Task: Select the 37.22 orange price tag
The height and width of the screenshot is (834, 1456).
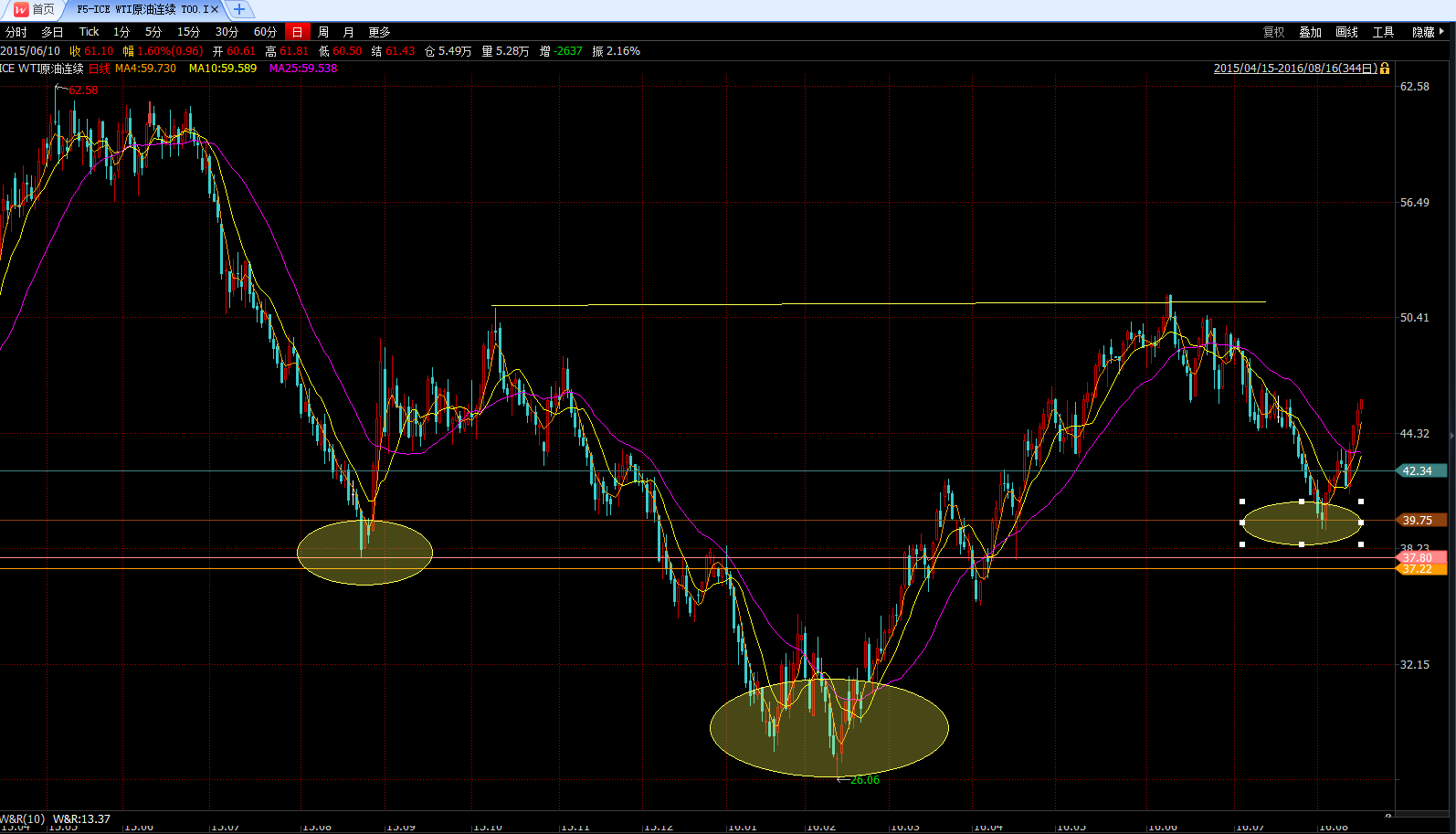Action: point(1419,569)
